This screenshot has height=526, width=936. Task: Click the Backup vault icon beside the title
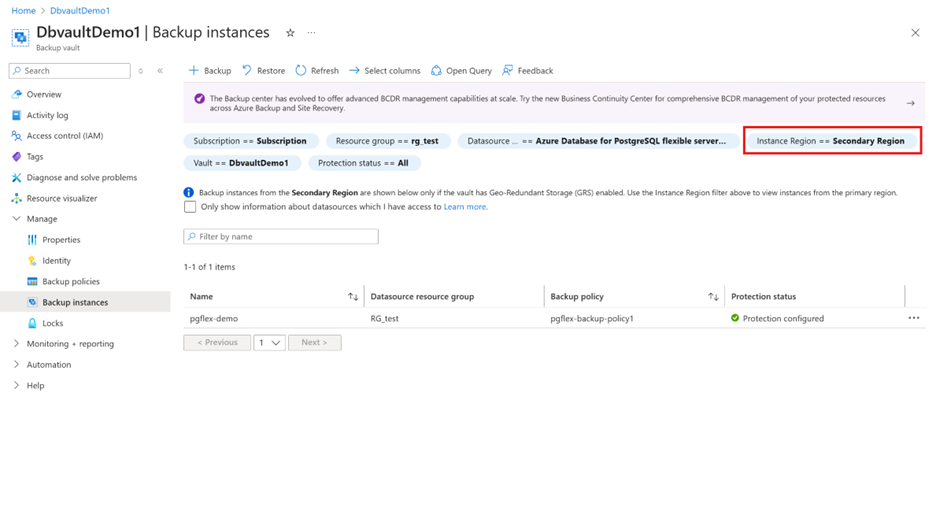[20, 38]
